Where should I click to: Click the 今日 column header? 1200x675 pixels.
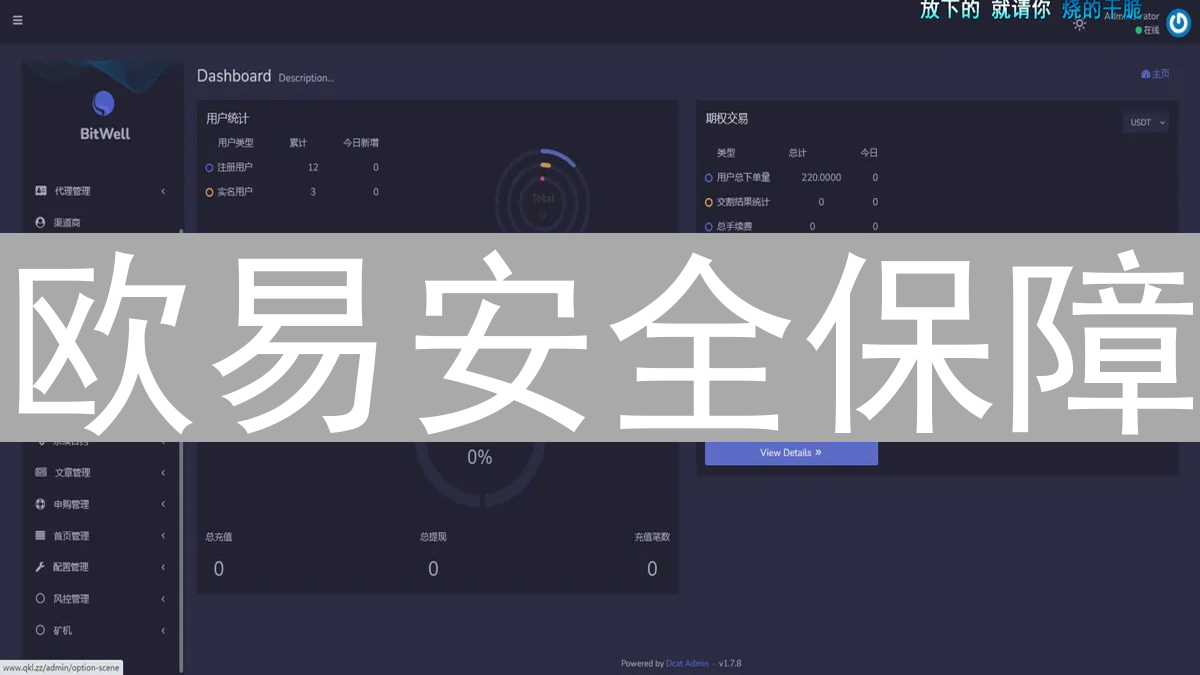point(869,153)
